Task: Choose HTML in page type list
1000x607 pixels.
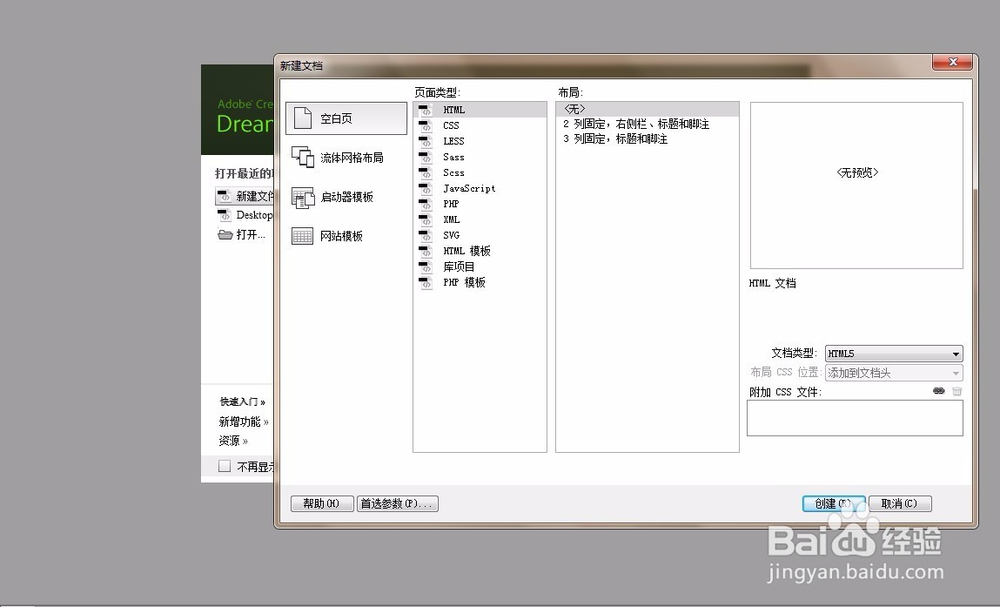Action: pyautogui.click(x=480, y=110)
